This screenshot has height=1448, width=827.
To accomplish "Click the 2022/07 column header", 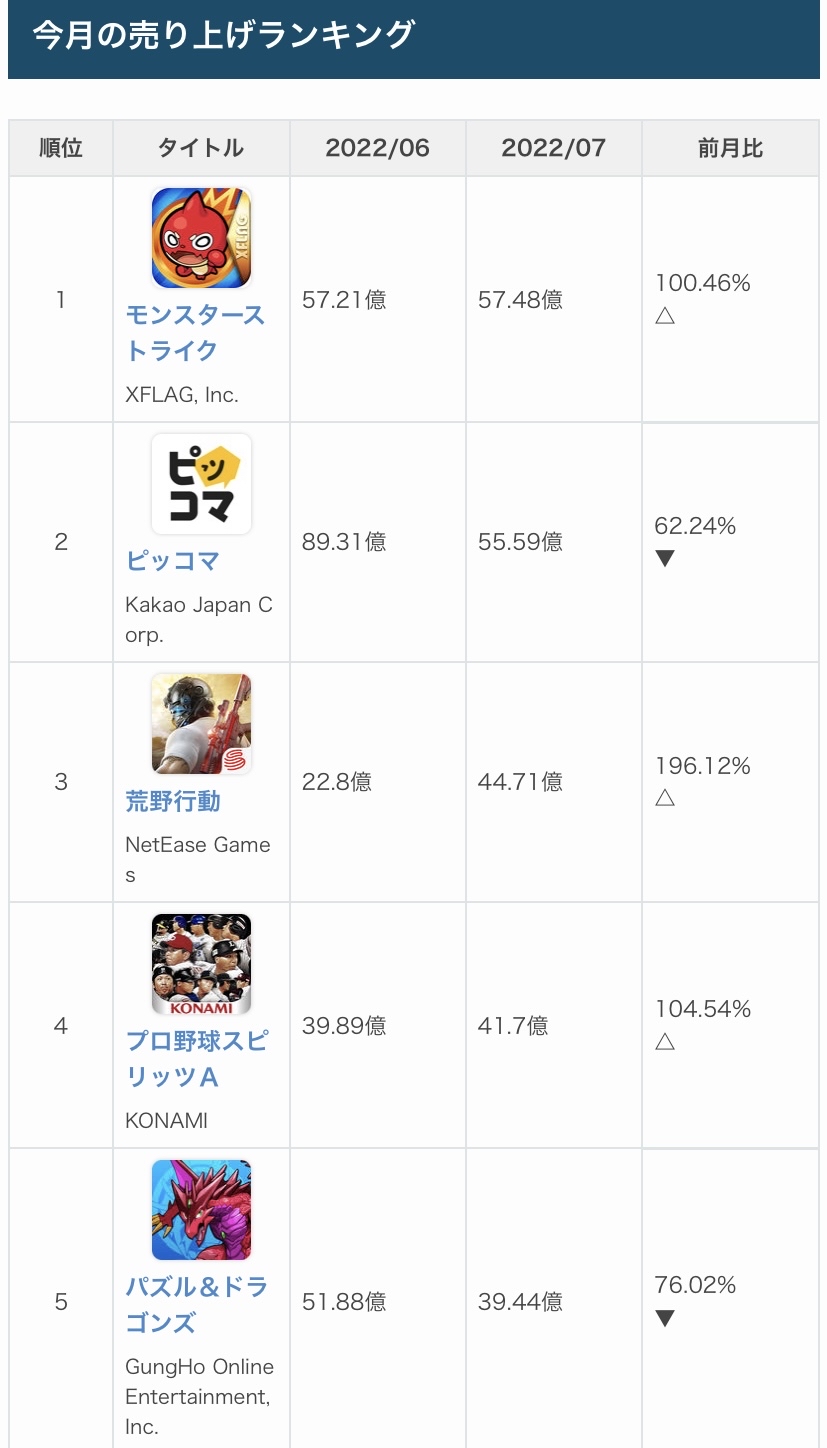I will [553, 148].
